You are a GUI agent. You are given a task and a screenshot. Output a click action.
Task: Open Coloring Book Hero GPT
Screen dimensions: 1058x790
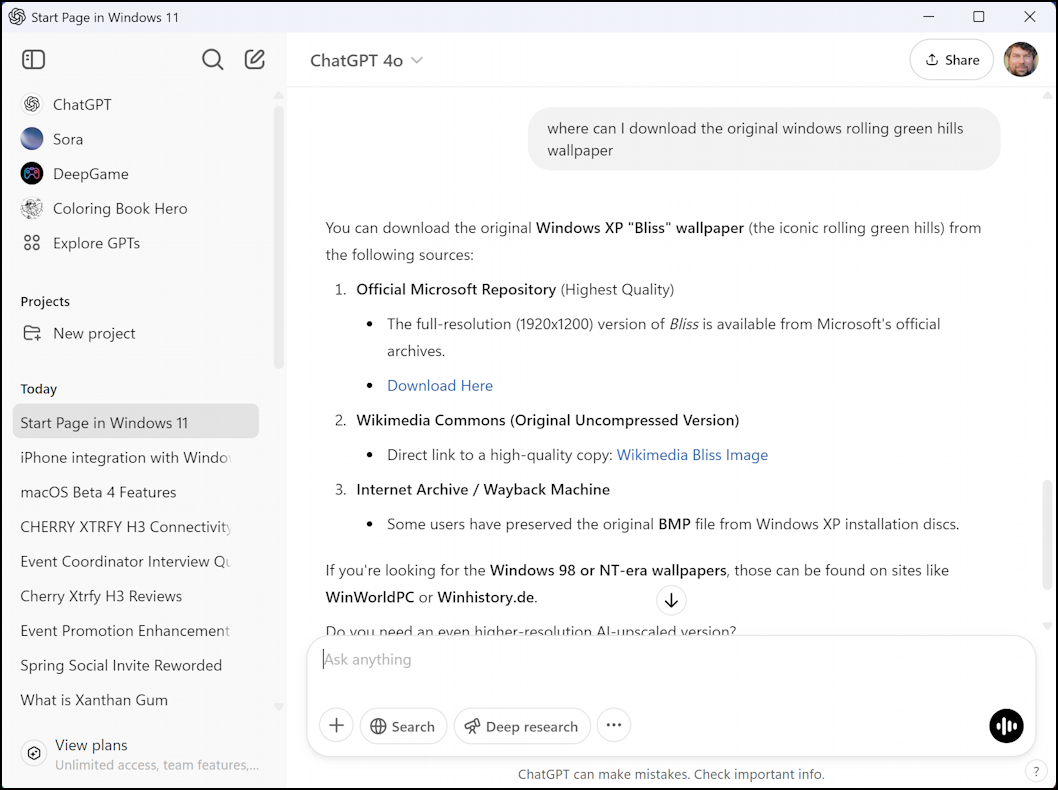pyautogui.click(x=32, y=208)
